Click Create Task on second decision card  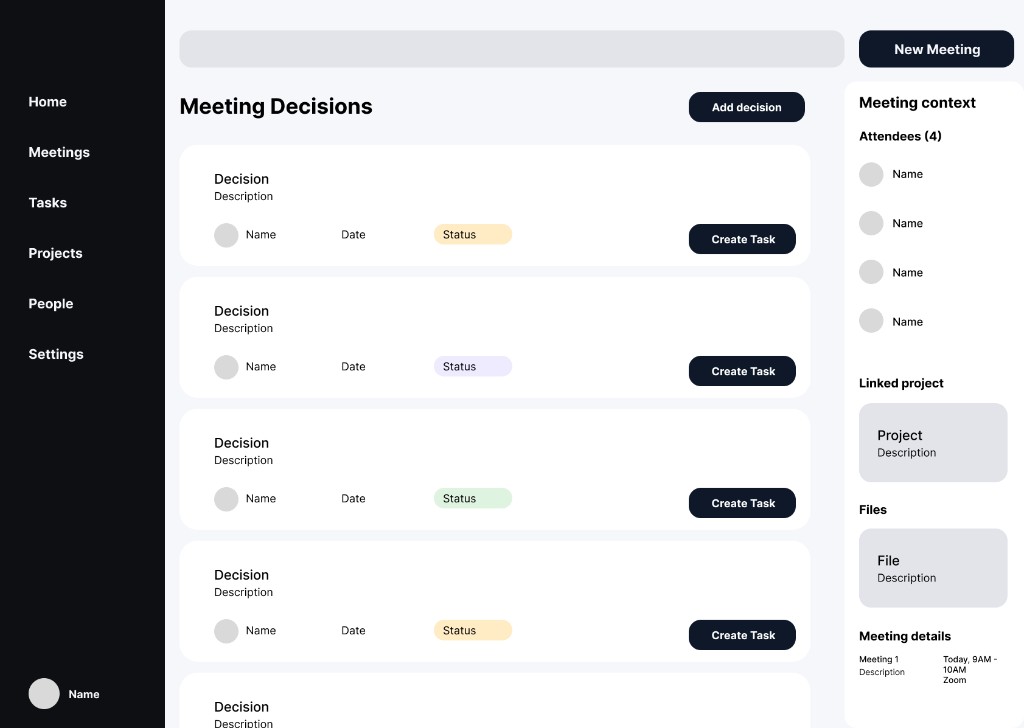click(742, 371)
